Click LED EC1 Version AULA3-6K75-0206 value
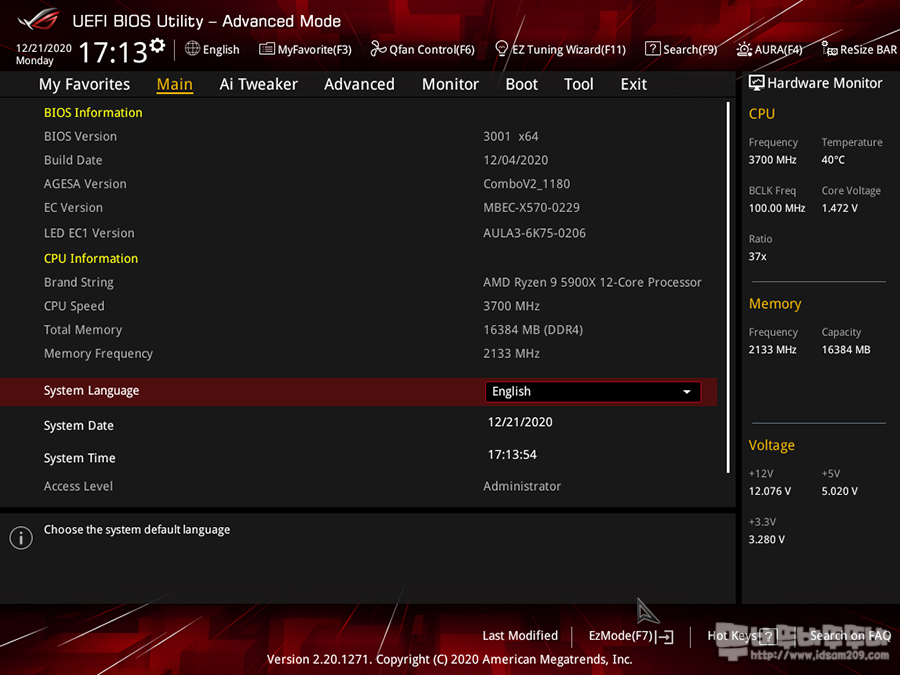 point(534,233)
